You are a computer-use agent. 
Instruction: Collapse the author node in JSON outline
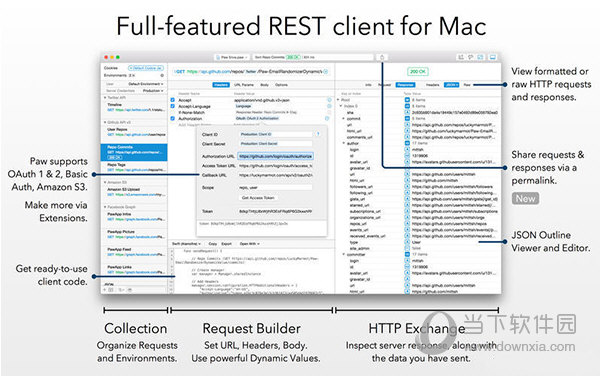[x=344, y=143]
